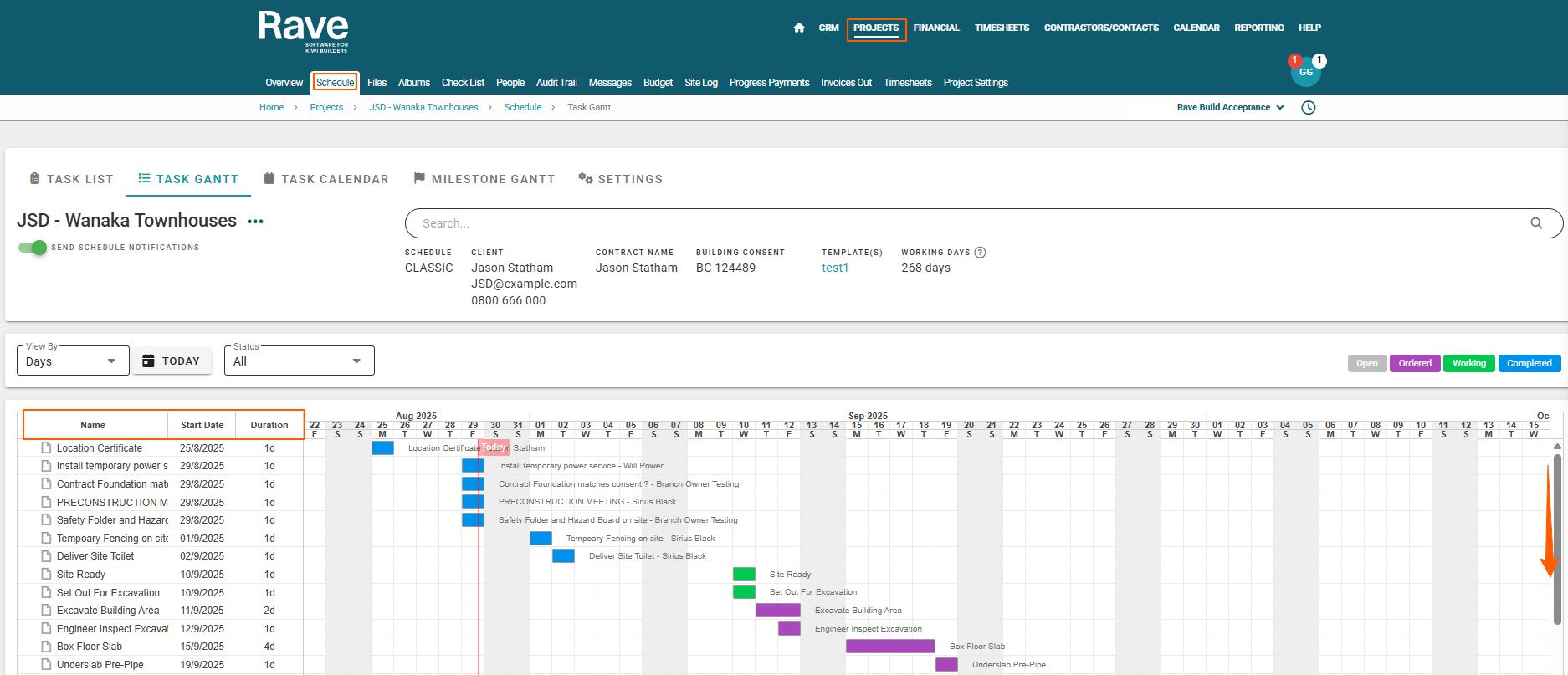This screenshot has width=1568, height=675.
Task: Open the Audit Trail page
Action: click(x=556, y=83)
